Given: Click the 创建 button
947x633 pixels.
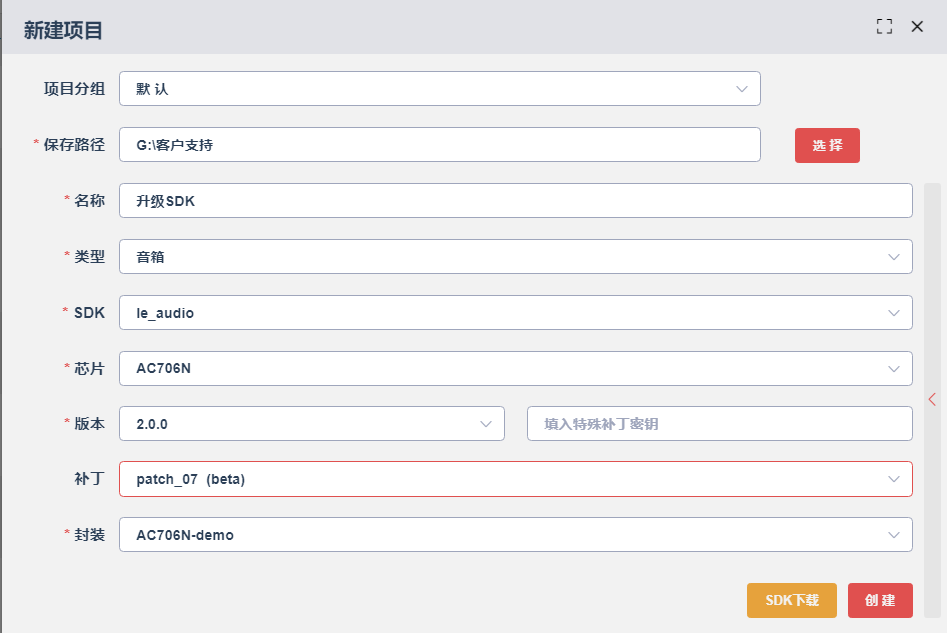Looking at the screenshot, I should 880,600.
